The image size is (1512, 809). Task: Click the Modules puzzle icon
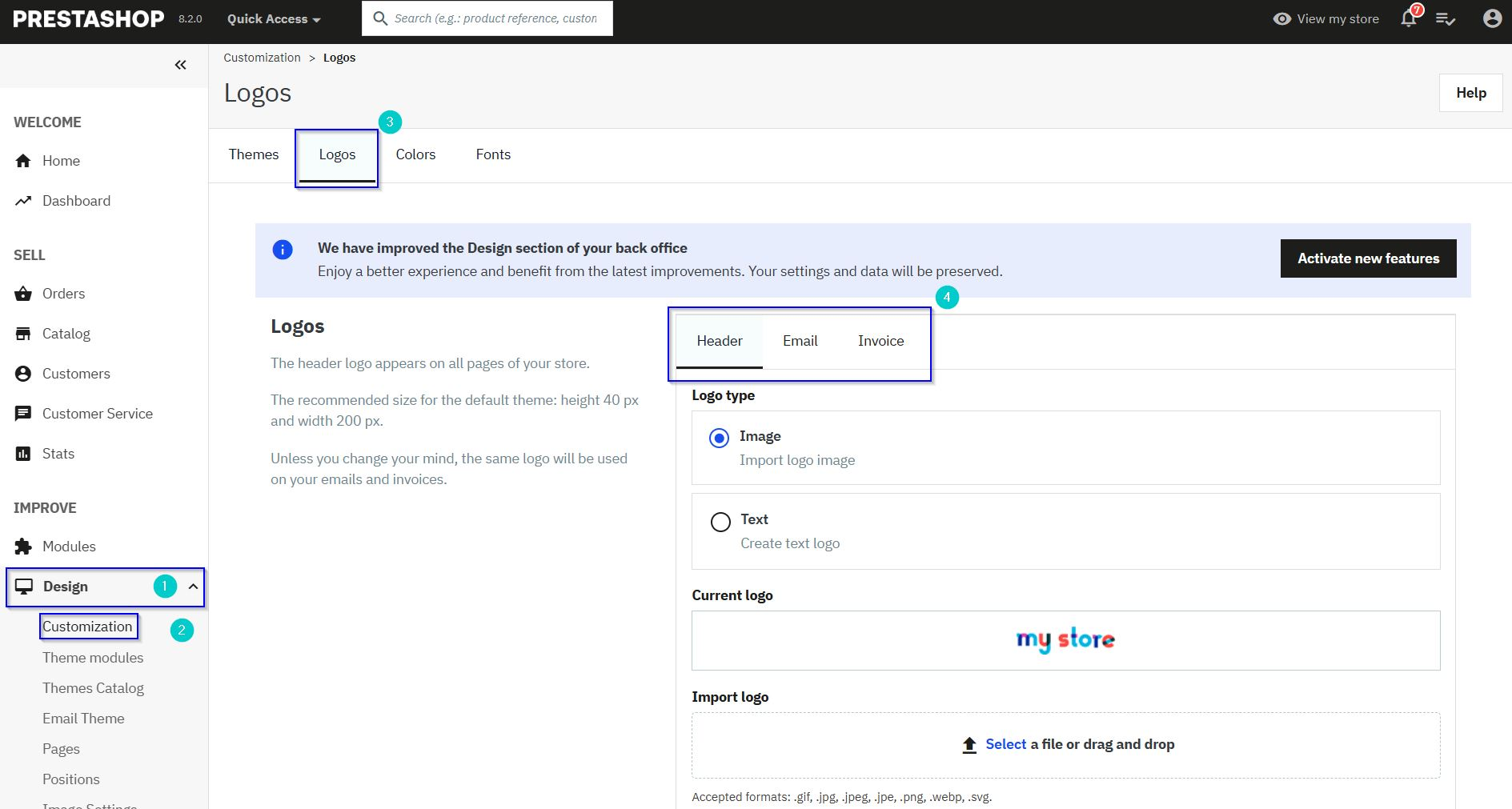coord(23,547)
